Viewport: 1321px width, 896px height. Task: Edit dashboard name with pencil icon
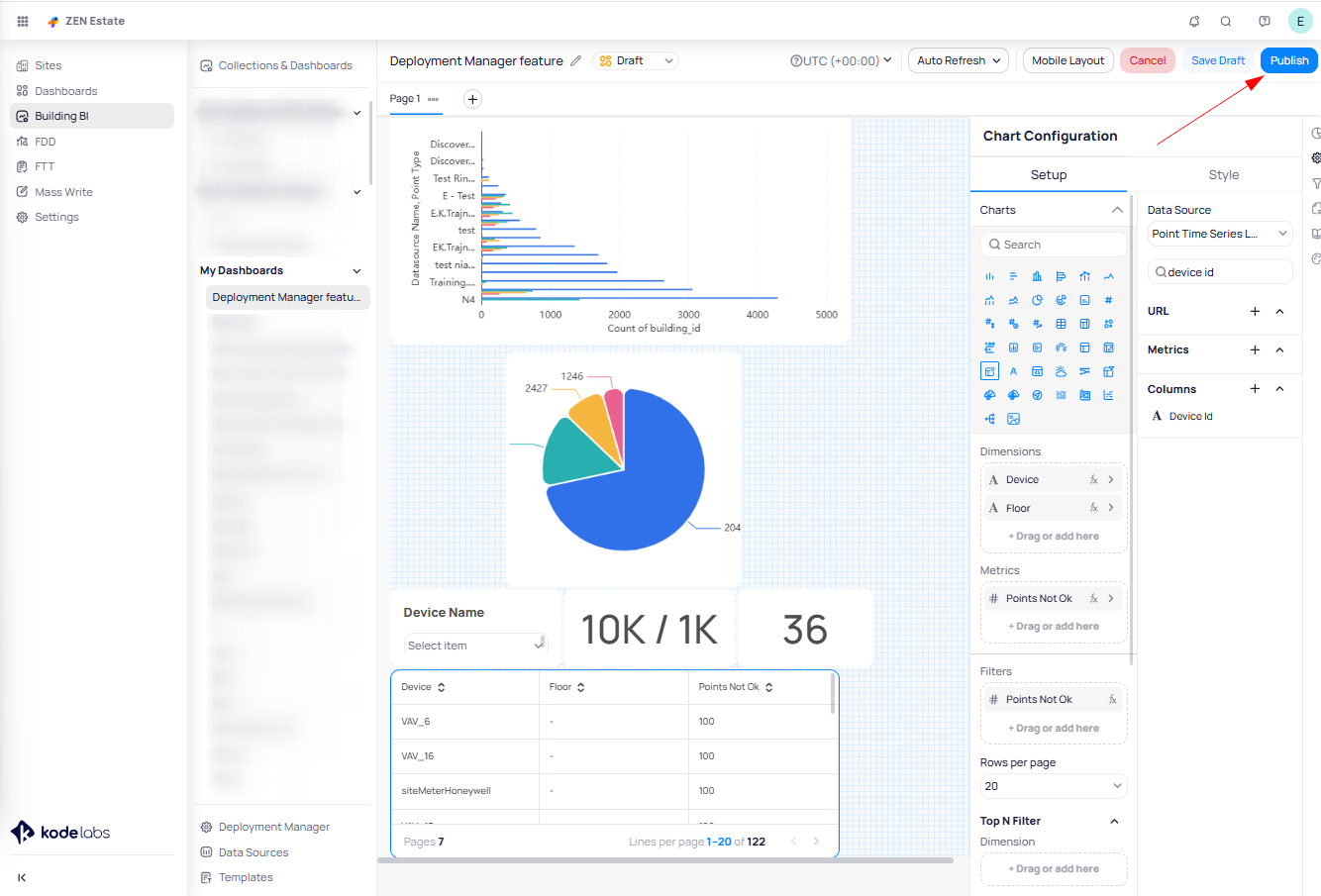pyautogui.click(x=575, y=60)
